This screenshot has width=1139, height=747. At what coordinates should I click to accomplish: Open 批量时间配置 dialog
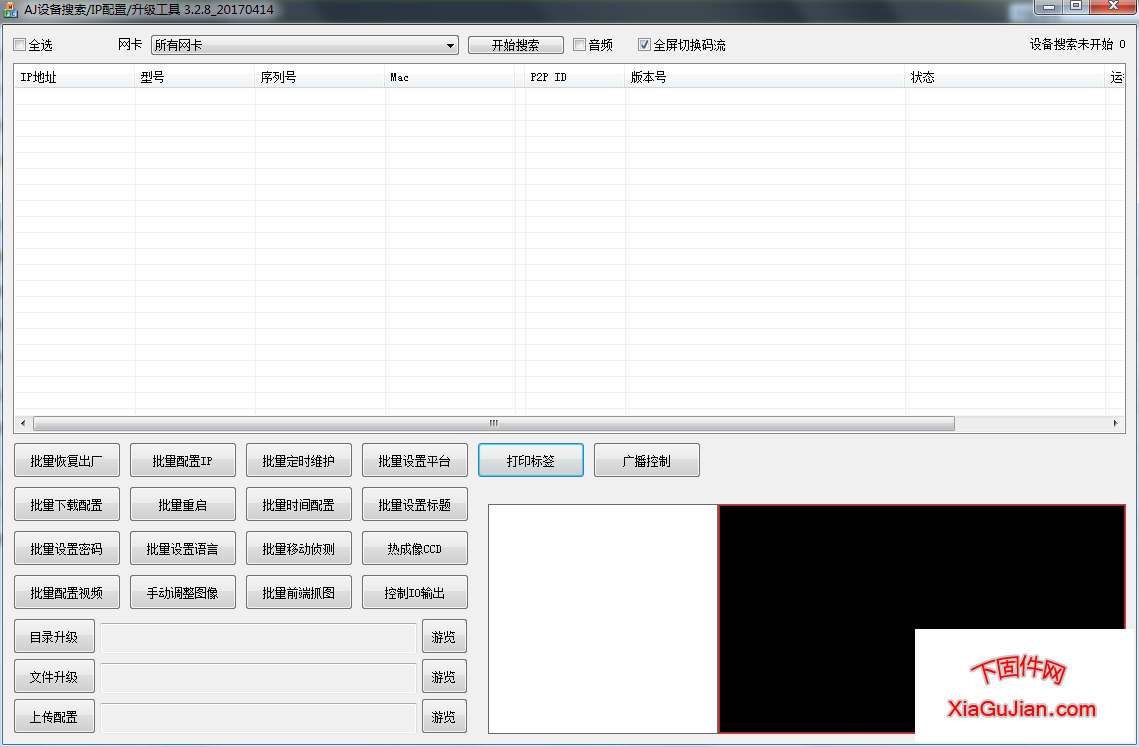pos(299,504)
